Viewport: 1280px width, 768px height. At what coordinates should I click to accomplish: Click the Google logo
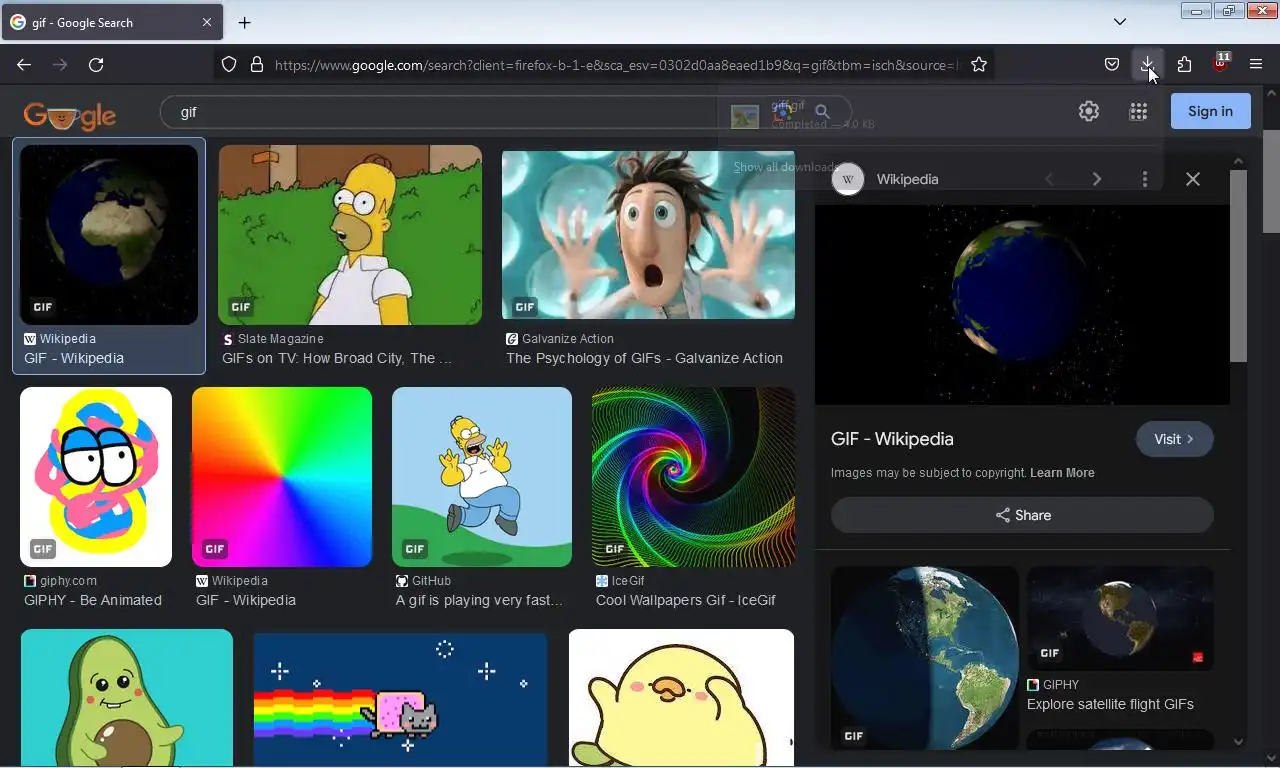(x=70, y=115)
